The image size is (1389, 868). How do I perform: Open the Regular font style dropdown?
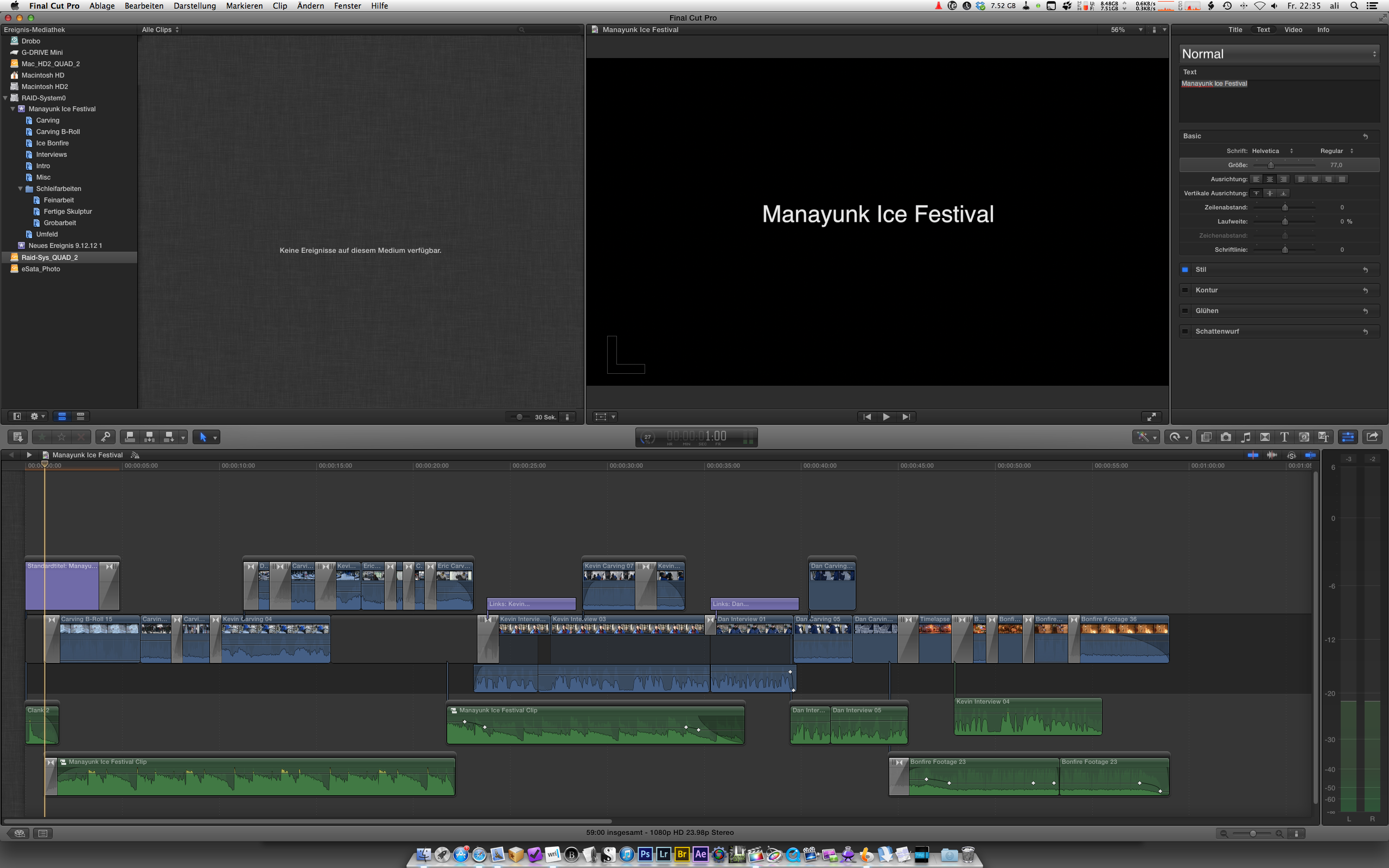point(1337,151)
